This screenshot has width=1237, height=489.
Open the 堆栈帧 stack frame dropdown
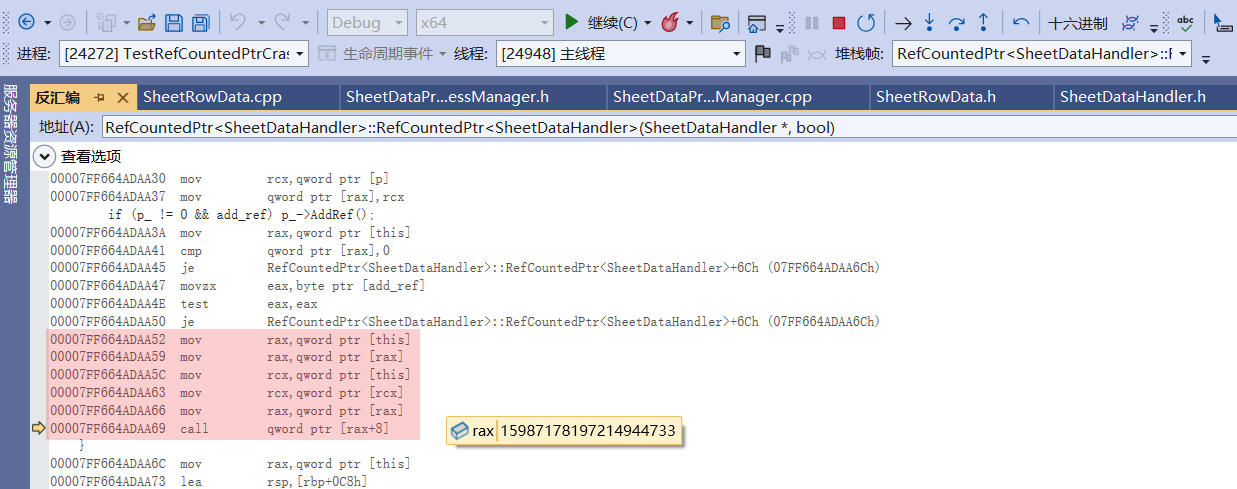pyautogui.click(x=1042, y=53)
